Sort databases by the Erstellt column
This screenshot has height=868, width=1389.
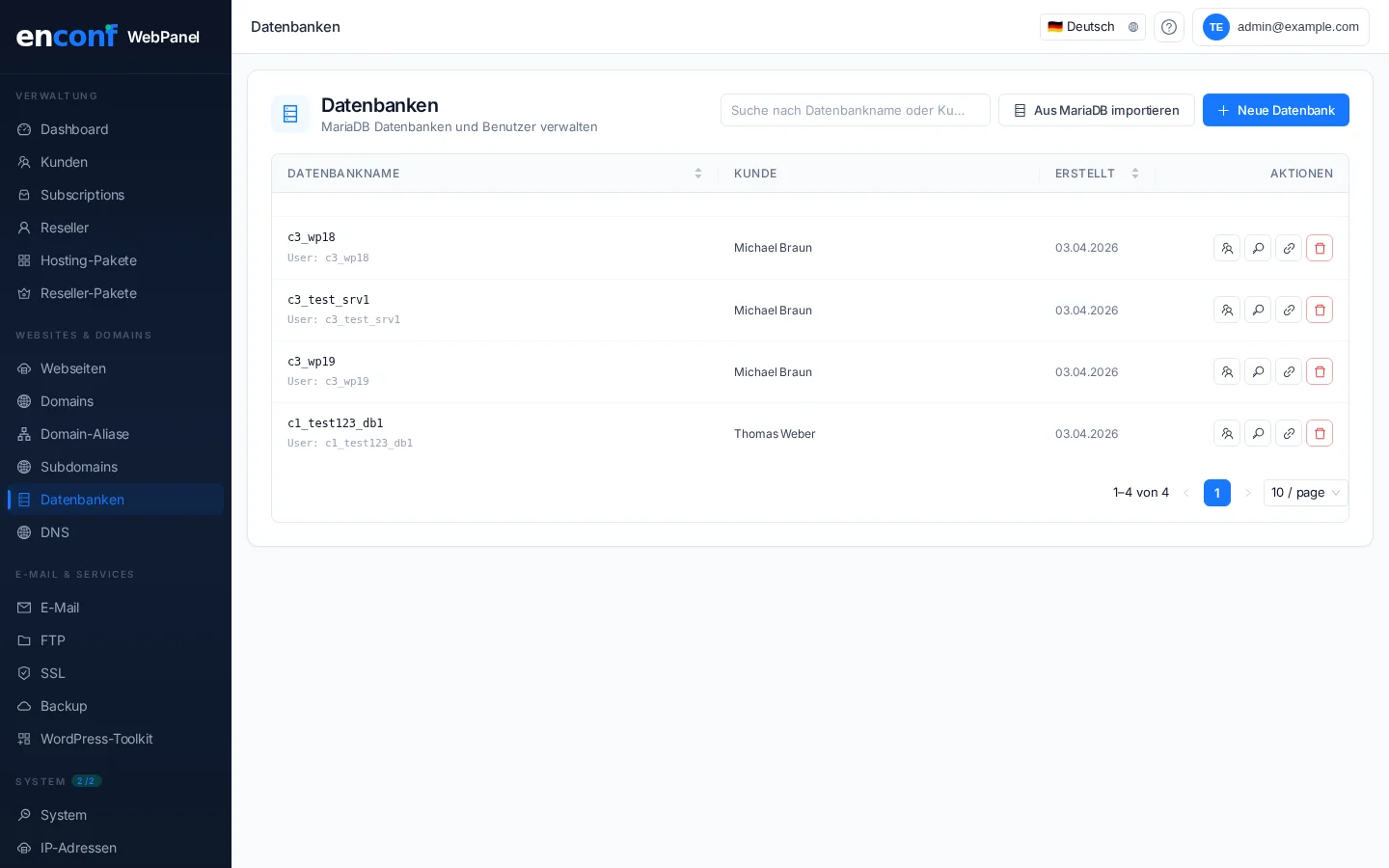[x=1135, y=174]
